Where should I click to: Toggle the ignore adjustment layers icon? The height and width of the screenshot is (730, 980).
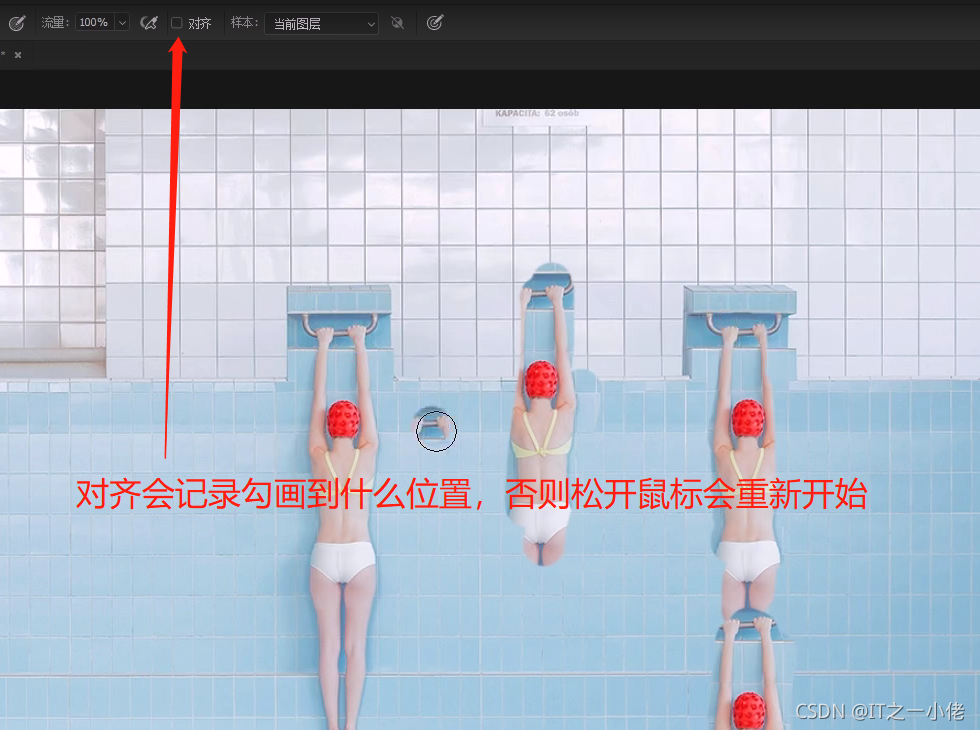[x=398, y=23]
